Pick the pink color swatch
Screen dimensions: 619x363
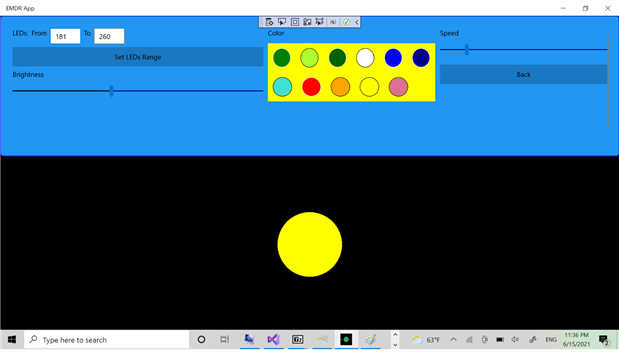(398, 87)
